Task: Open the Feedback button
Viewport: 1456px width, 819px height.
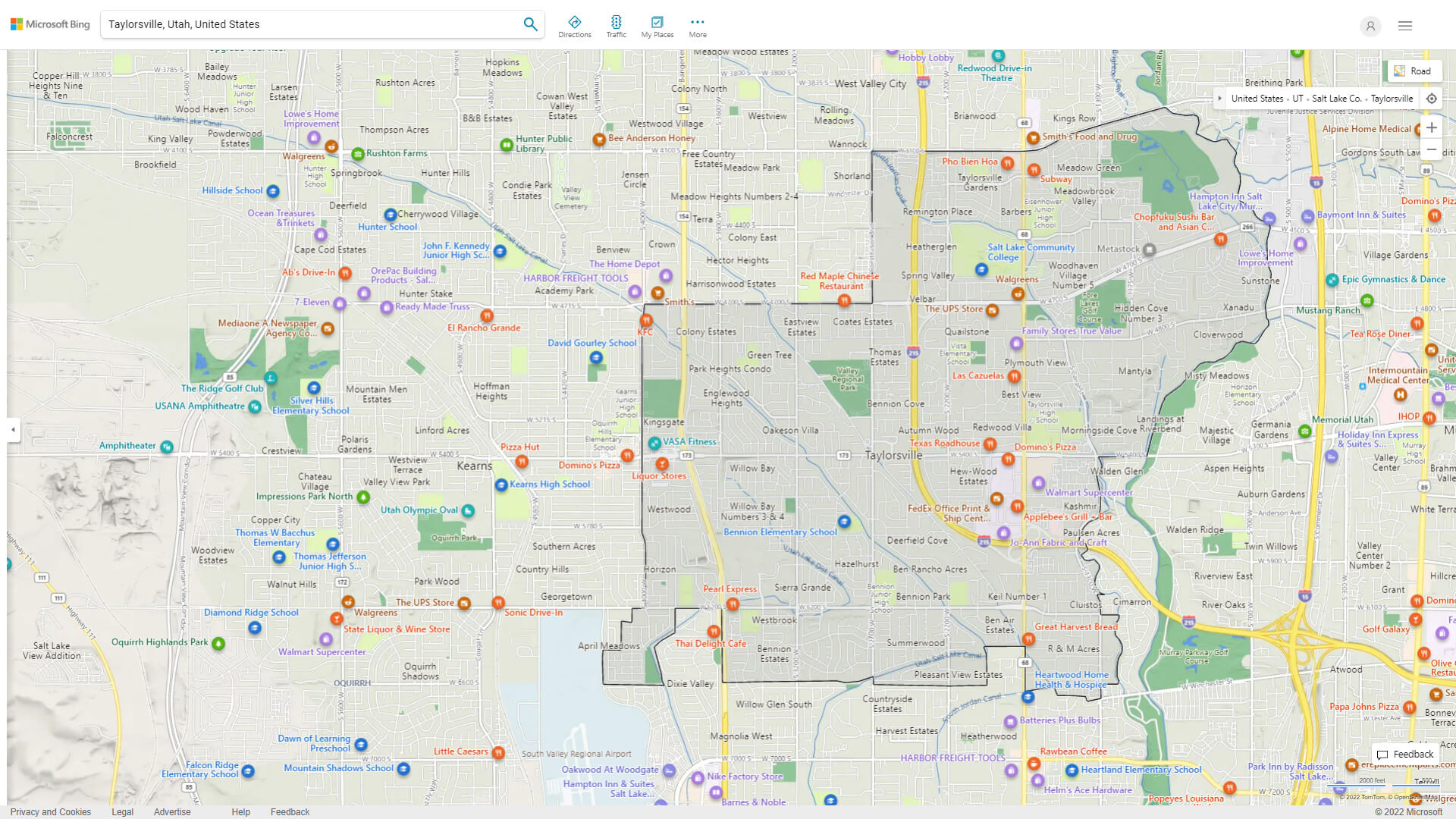Action: [x=1405, y=754]
